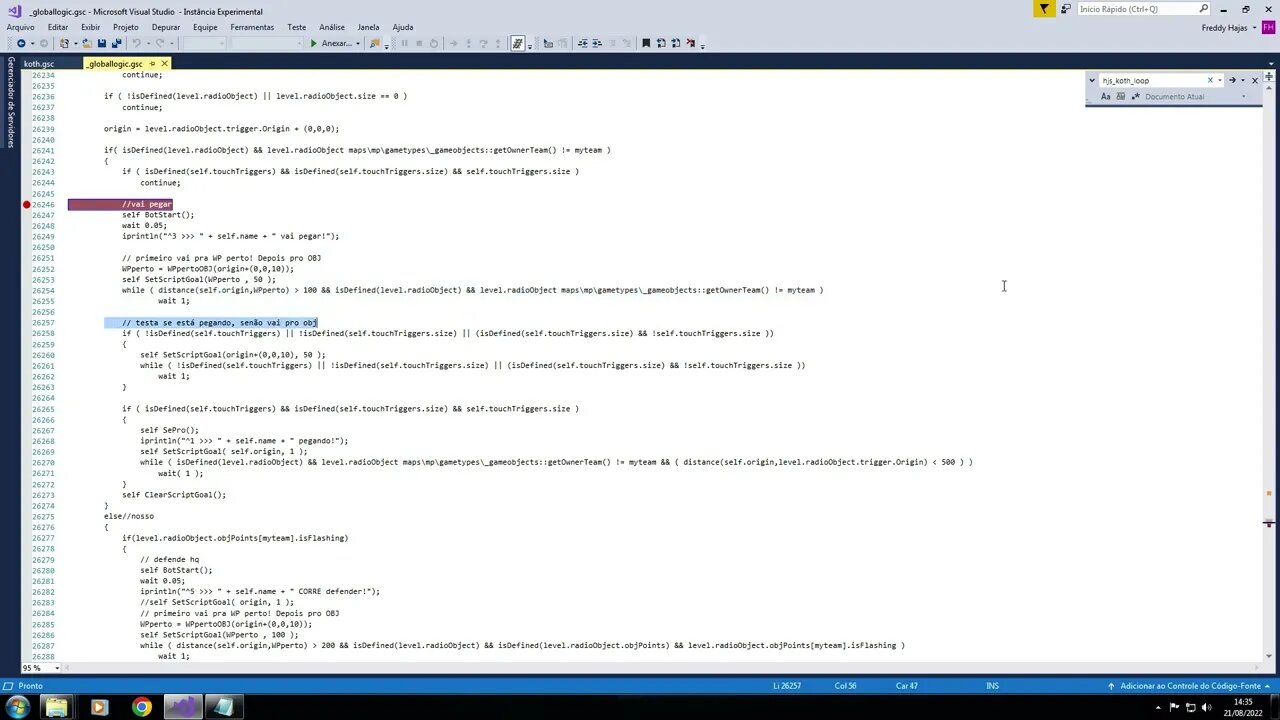Click Adicionar ao Controle do Código-Fonte
The image size is (1280, 720).
coord(1190,686)
